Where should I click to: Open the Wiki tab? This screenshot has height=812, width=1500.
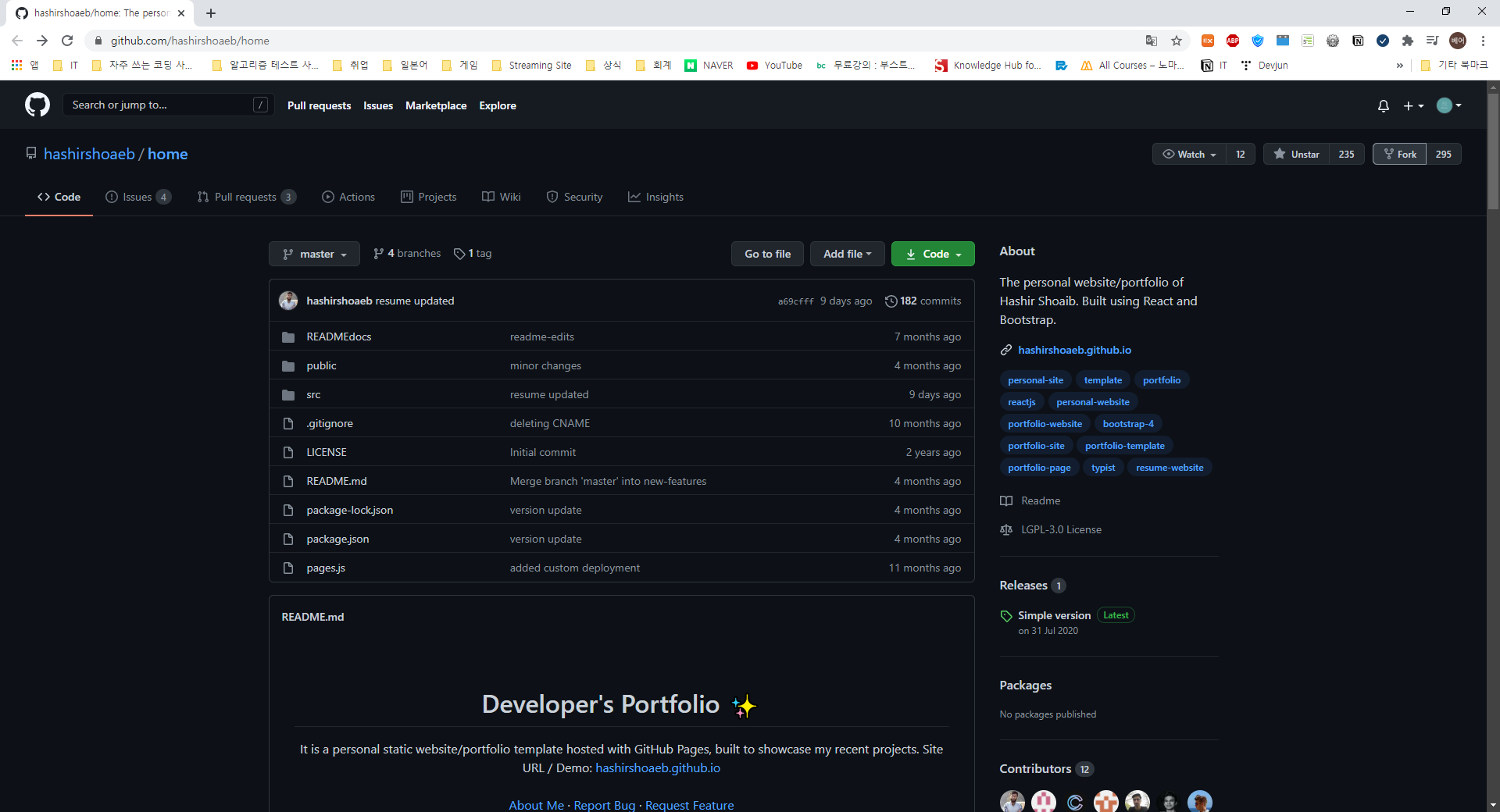pos(502,198)
